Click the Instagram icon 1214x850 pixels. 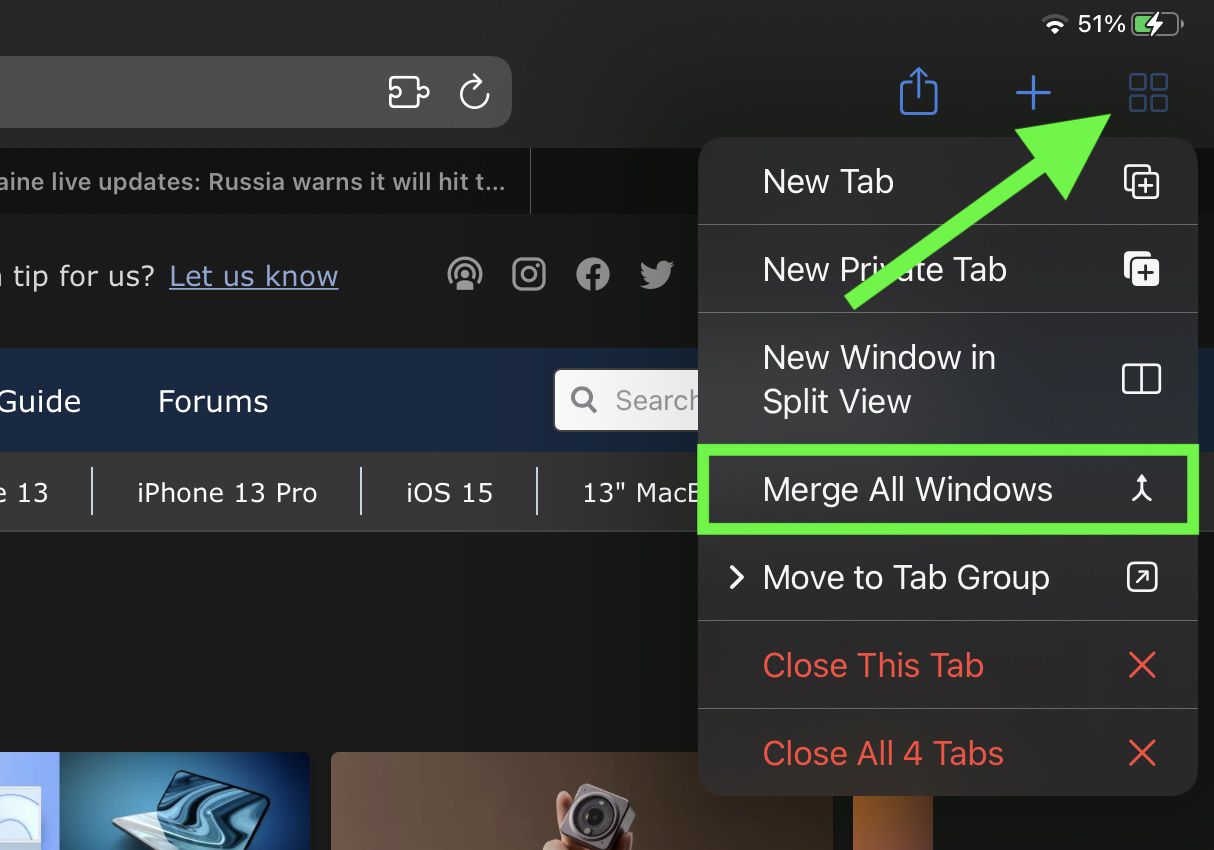(529, 274)
